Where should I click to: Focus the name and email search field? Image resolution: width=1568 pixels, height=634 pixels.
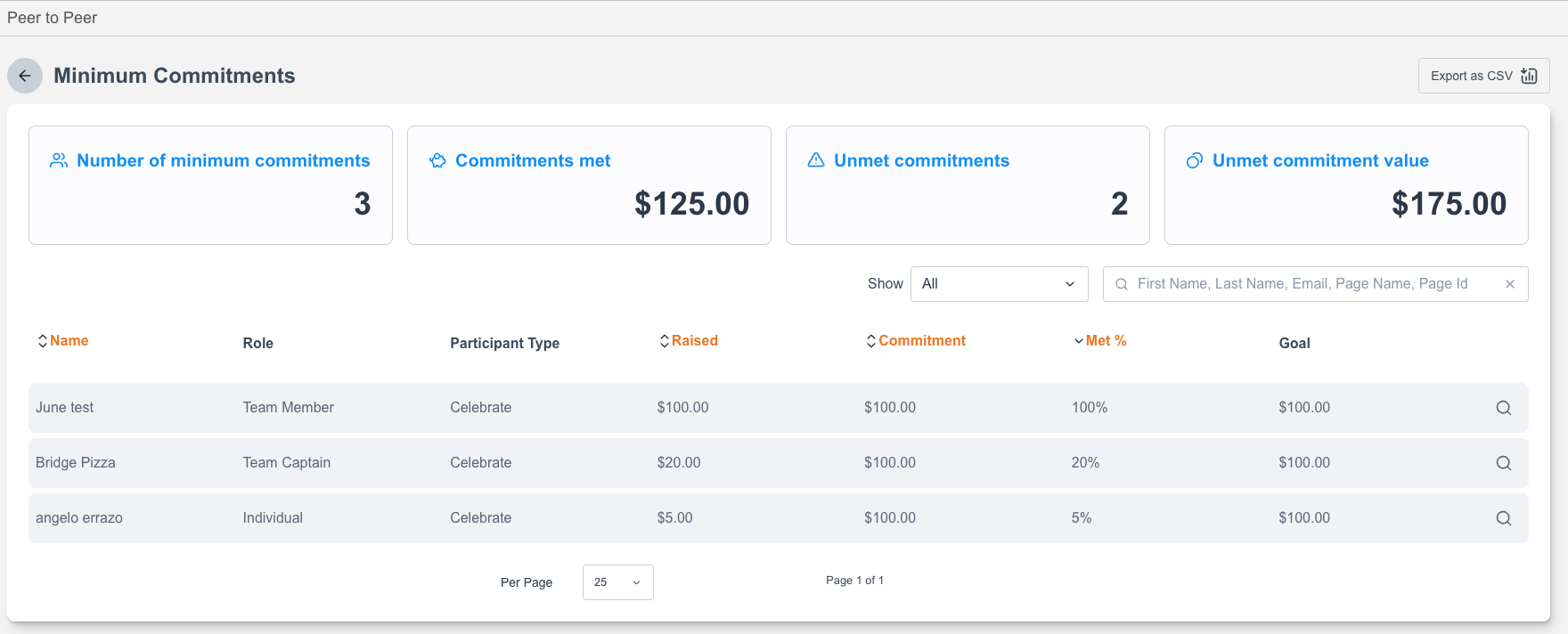tap(1305, 284)
